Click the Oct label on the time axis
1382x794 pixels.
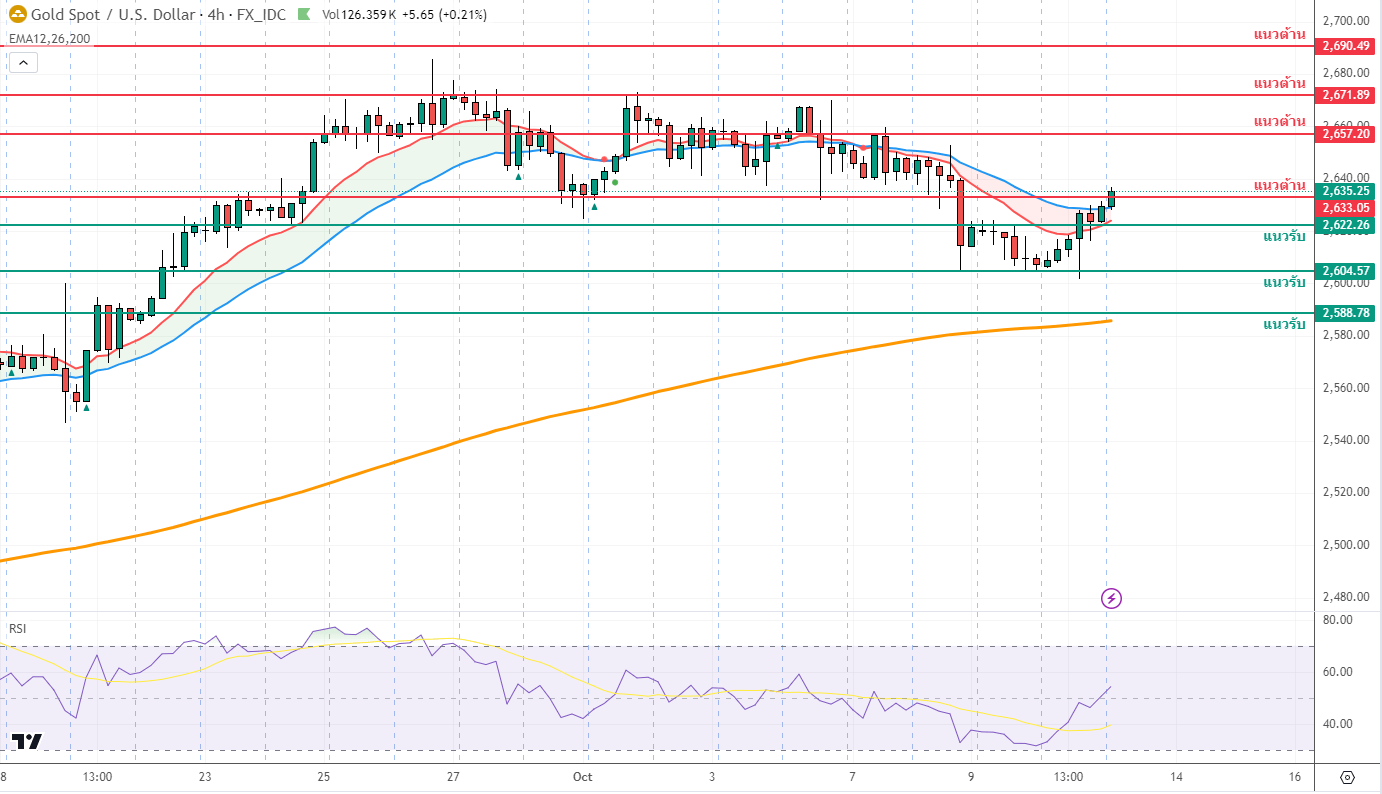point(584,777)
